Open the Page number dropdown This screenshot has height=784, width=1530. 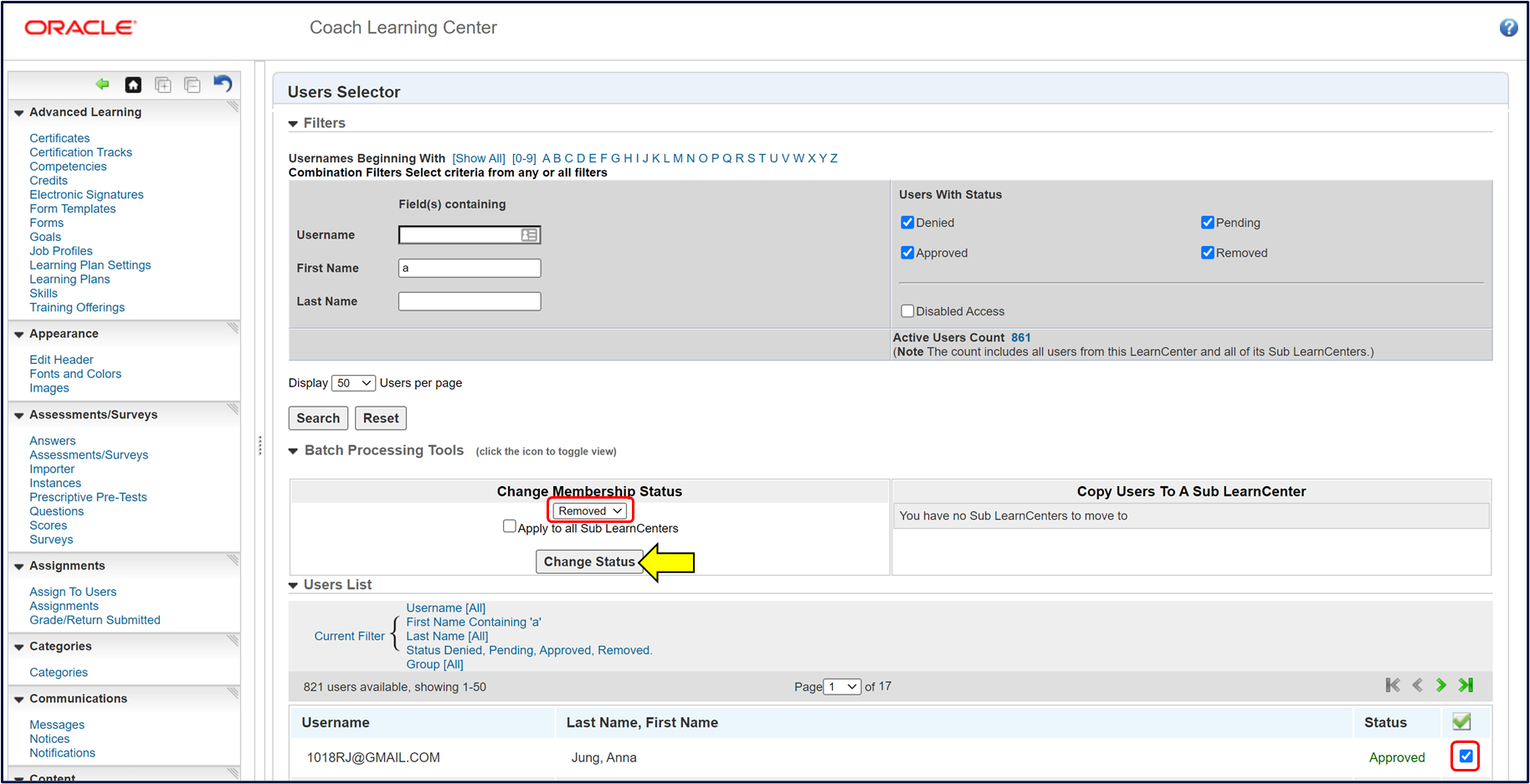pyautogui.click(x=842, y=687)
